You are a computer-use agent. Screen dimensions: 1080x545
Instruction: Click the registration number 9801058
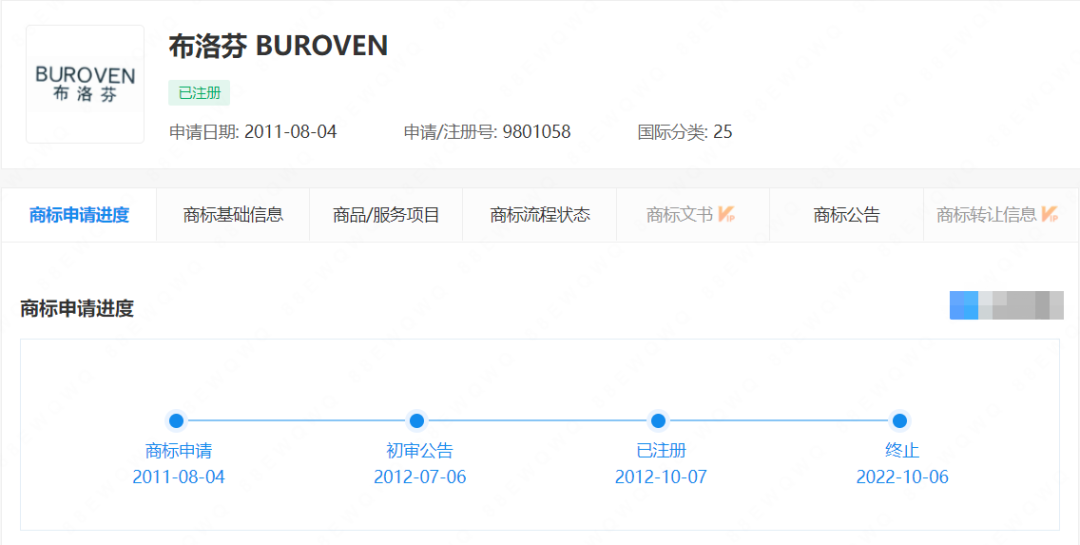pos(537,132)
